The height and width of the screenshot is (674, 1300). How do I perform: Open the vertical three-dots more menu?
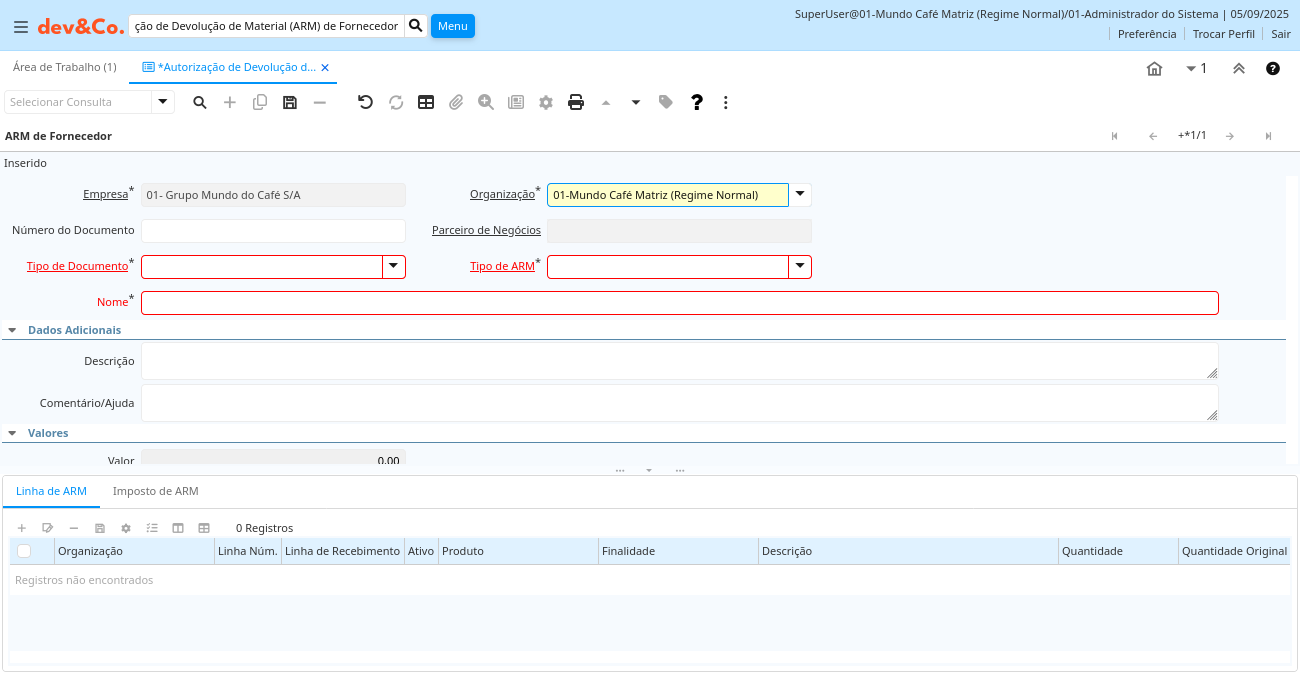click(x=726, y=102)
